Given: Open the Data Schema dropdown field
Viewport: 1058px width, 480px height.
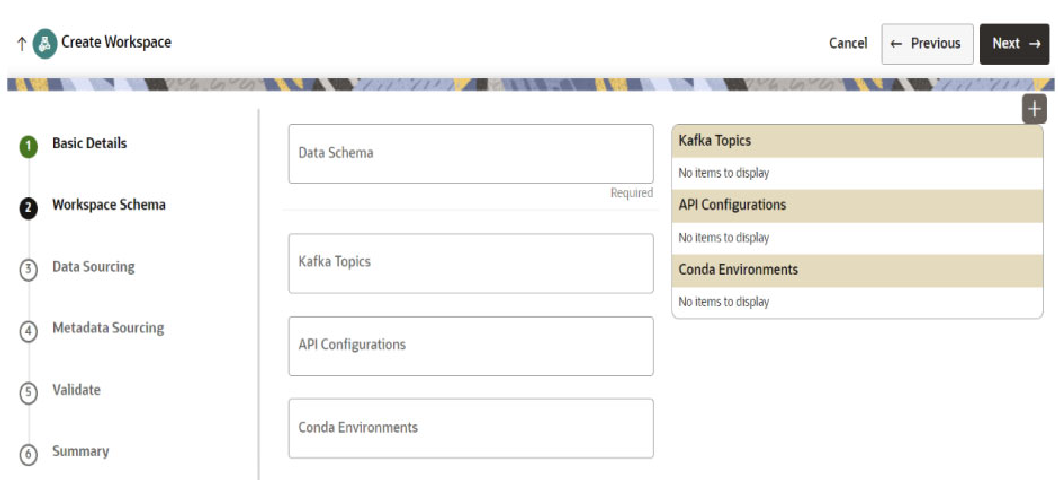Looking at the screenshot, I should click(x=471, y=154).
